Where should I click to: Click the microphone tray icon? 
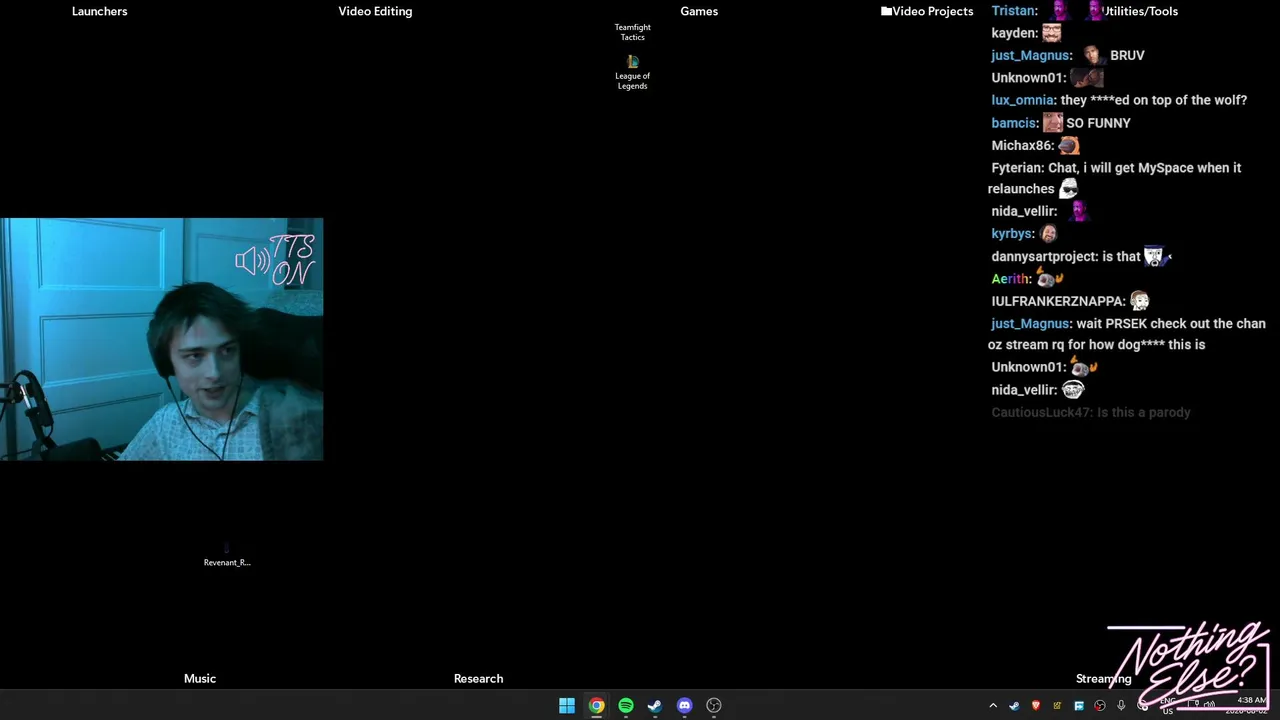point(1121,705)
